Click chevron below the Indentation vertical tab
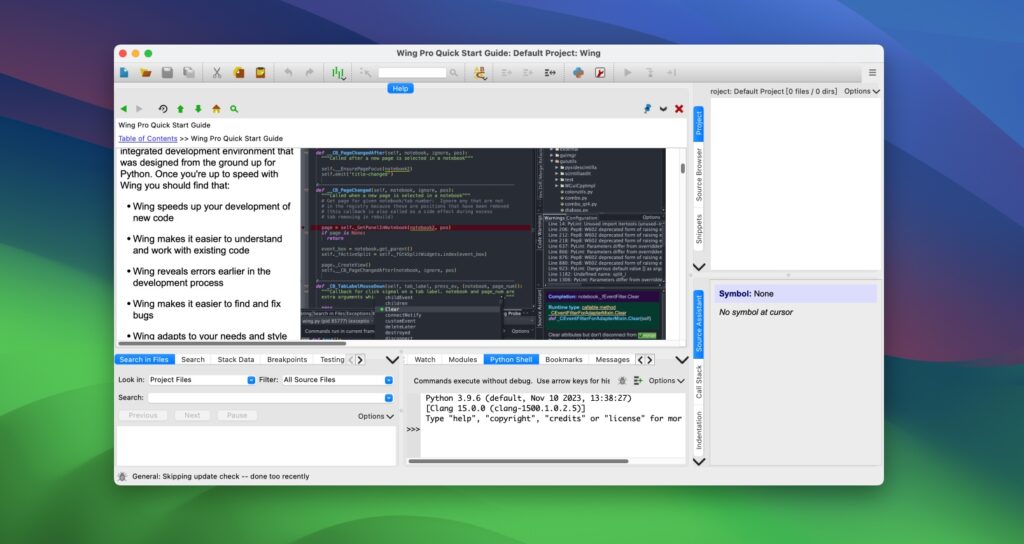This screenshot has height=544, width=1024. point(699,462)
